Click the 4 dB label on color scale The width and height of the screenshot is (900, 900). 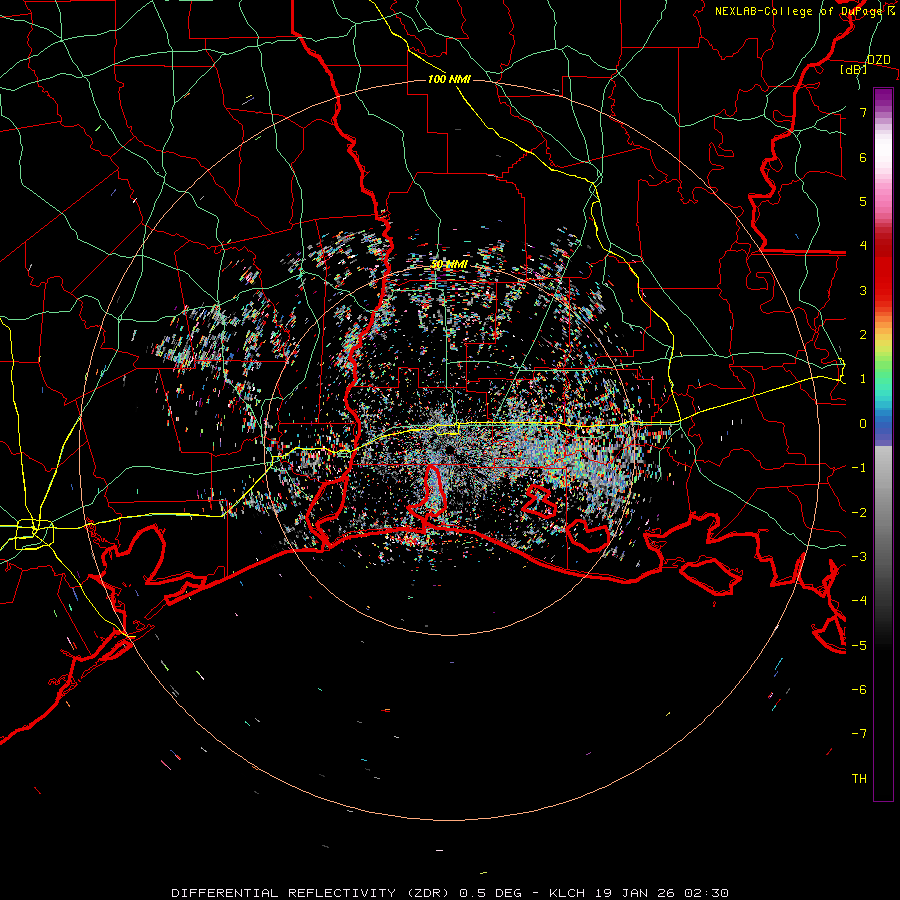pyautogui.click(x=863, y=246)
